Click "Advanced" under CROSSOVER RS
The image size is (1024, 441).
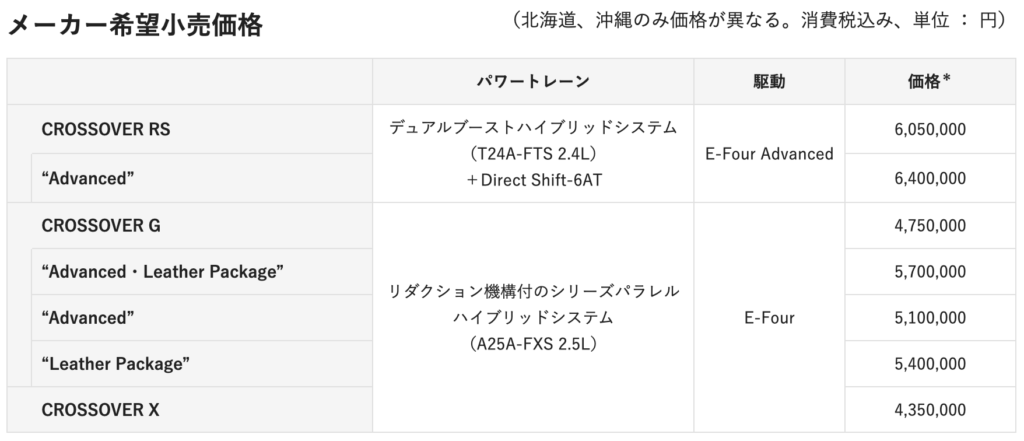coord(202,178)
